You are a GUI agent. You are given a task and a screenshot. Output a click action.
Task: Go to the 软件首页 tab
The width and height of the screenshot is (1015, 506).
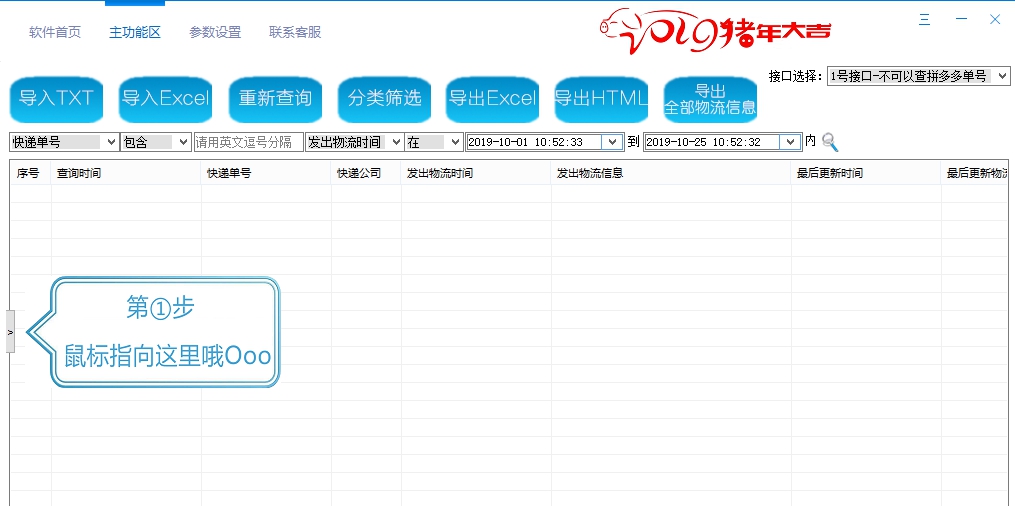55,32
